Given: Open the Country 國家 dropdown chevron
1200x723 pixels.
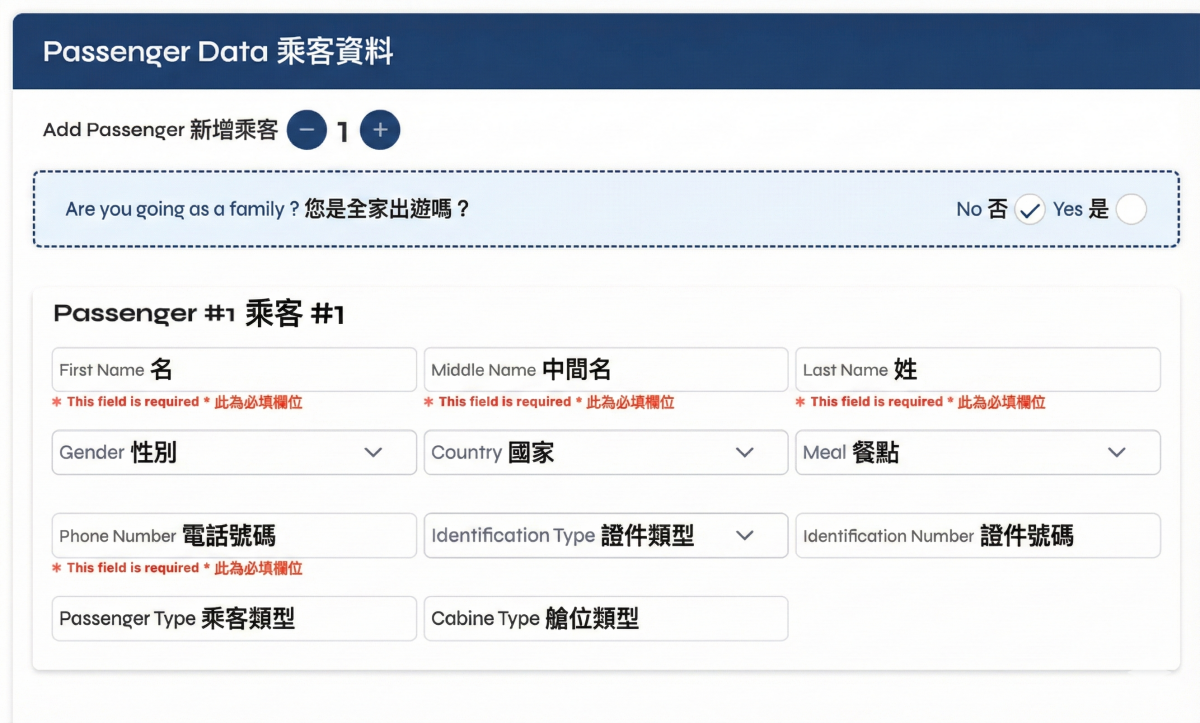Looking at the screenshot, I should click(x=744, y=452).
